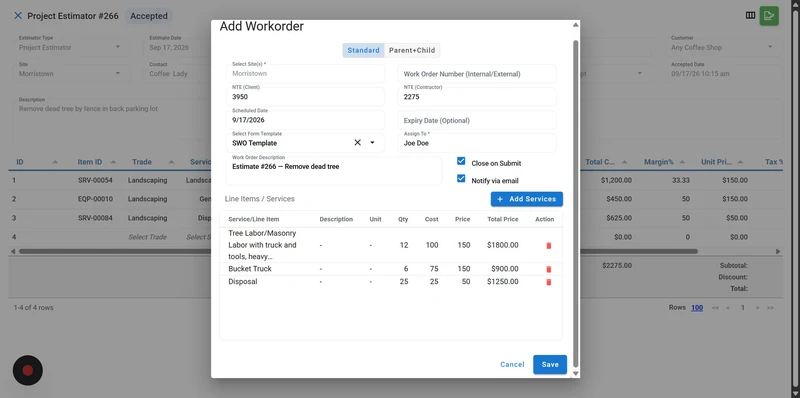The image size is (800, 398).
Task: Go to last page of rows
Action: (770, 308)
